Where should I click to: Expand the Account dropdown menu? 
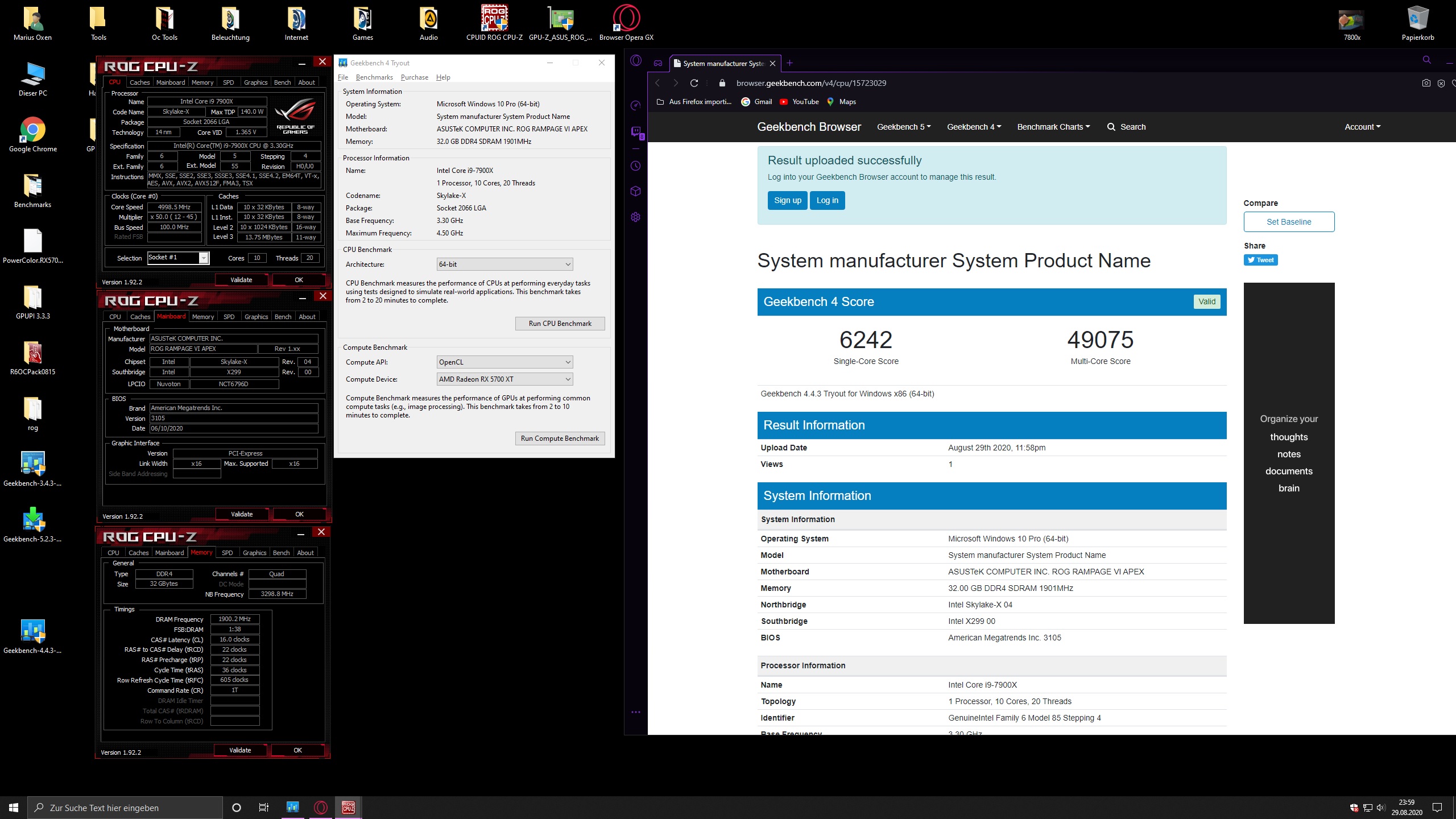point(1362,127)
